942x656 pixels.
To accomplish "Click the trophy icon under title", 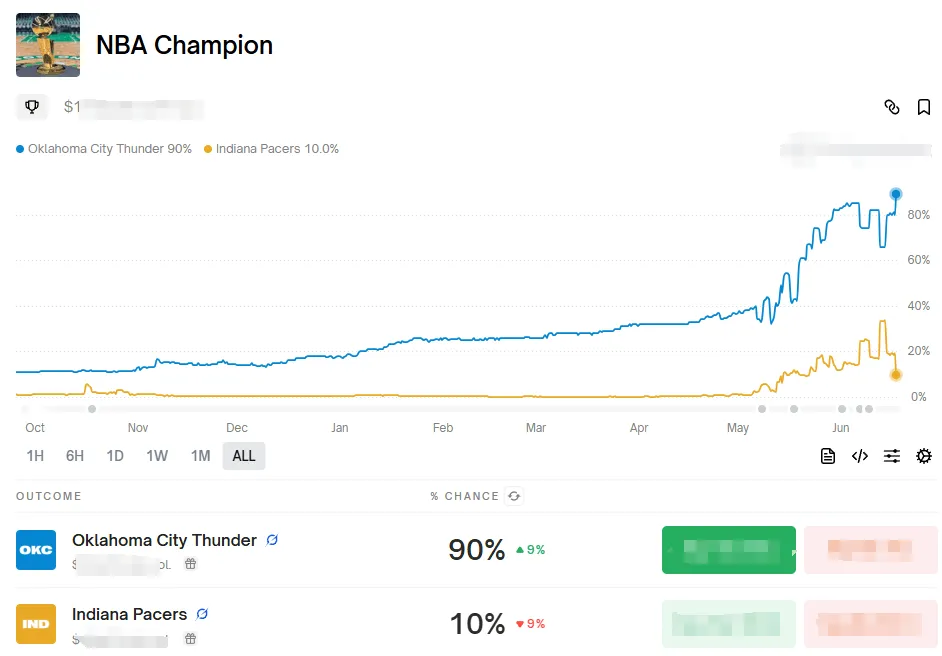I will [x=32, y=107].
